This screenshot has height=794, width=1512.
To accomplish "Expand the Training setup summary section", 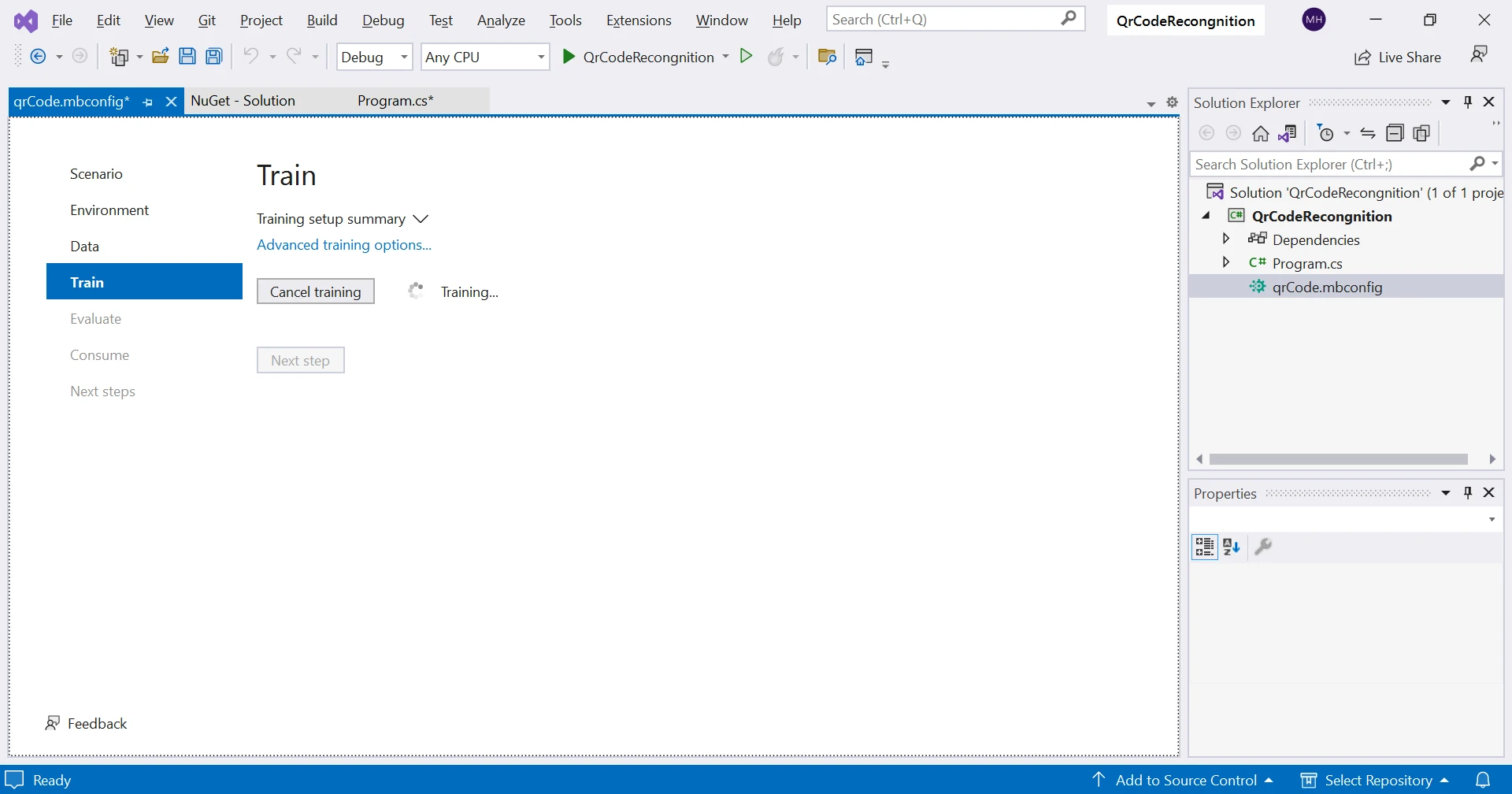I will [x=421, y=219].
